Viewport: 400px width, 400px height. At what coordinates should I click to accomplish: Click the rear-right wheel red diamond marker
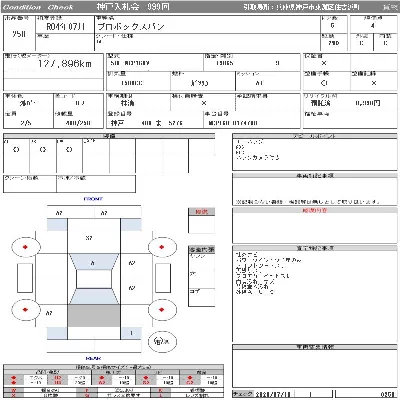[x=162, y=310]
